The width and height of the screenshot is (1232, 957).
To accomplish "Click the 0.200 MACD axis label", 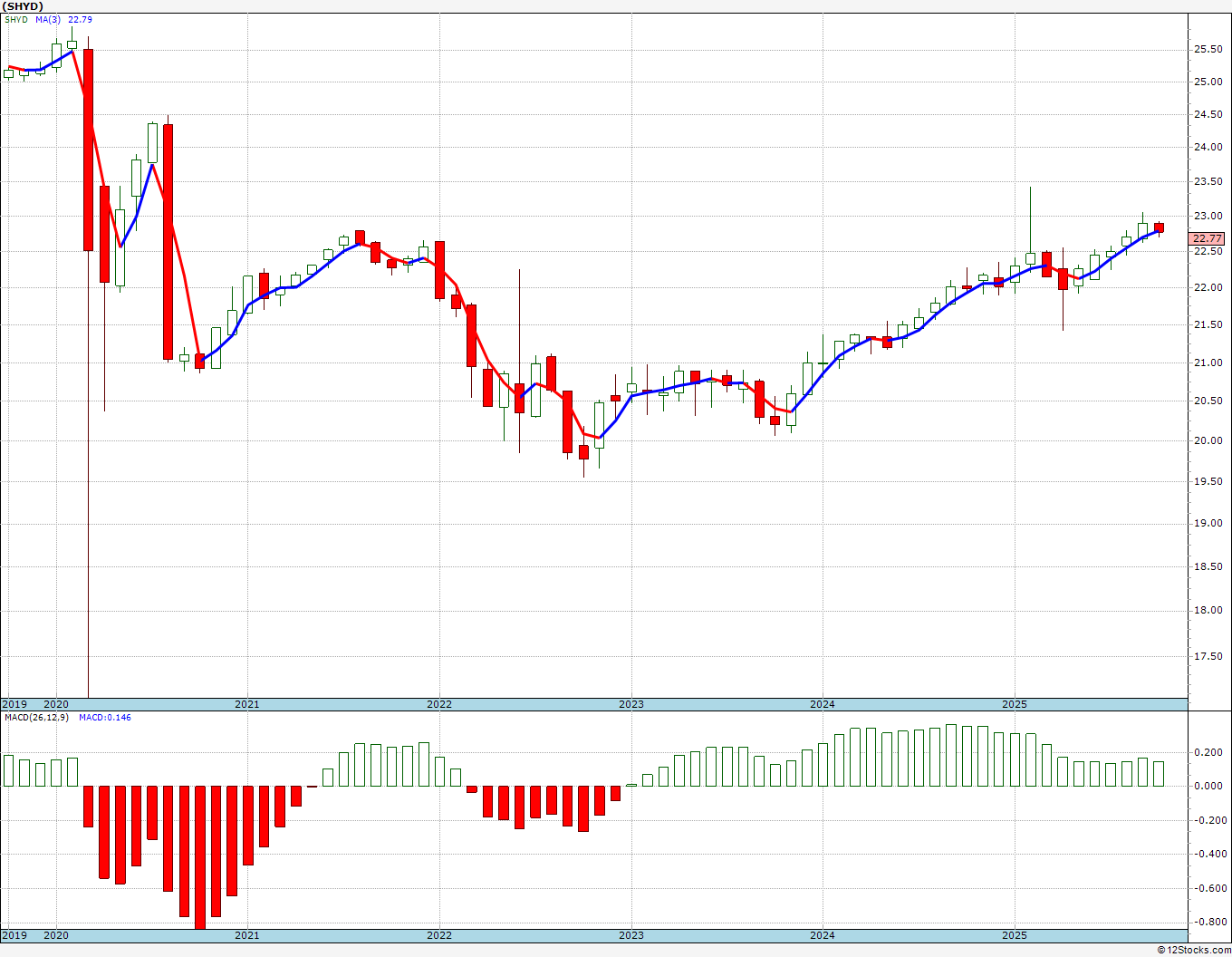I will pyautogui.click(x=1208, y=752).
